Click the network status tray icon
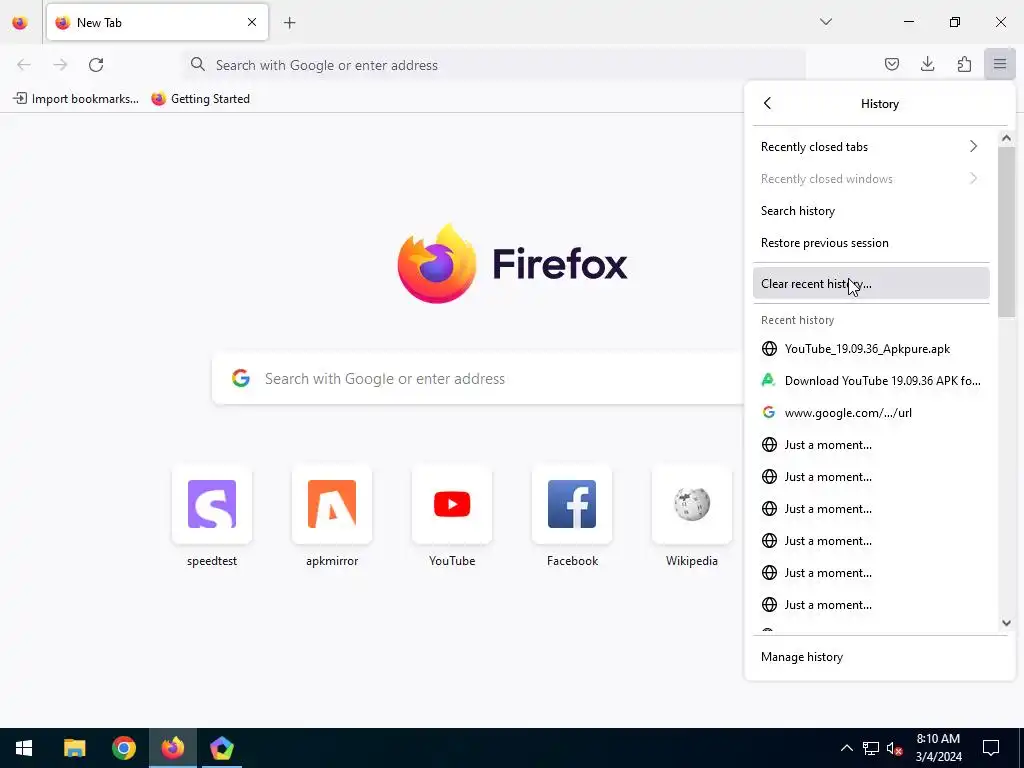This screenshot has height=768, width=1024. pos(871,748)
